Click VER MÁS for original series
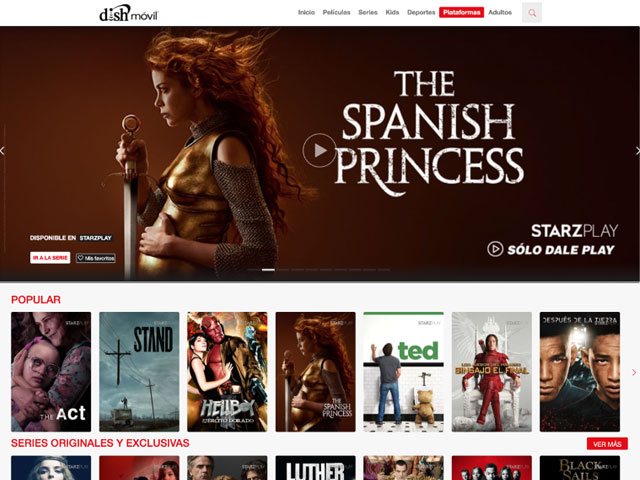The image size is (640, 480). tap(607, 444)
